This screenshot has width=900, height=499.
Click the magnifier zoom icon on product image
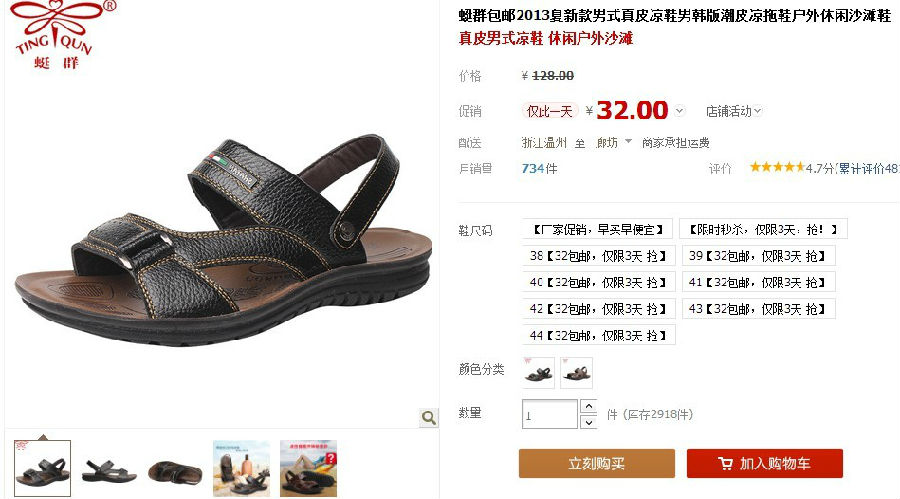[428, 417]
